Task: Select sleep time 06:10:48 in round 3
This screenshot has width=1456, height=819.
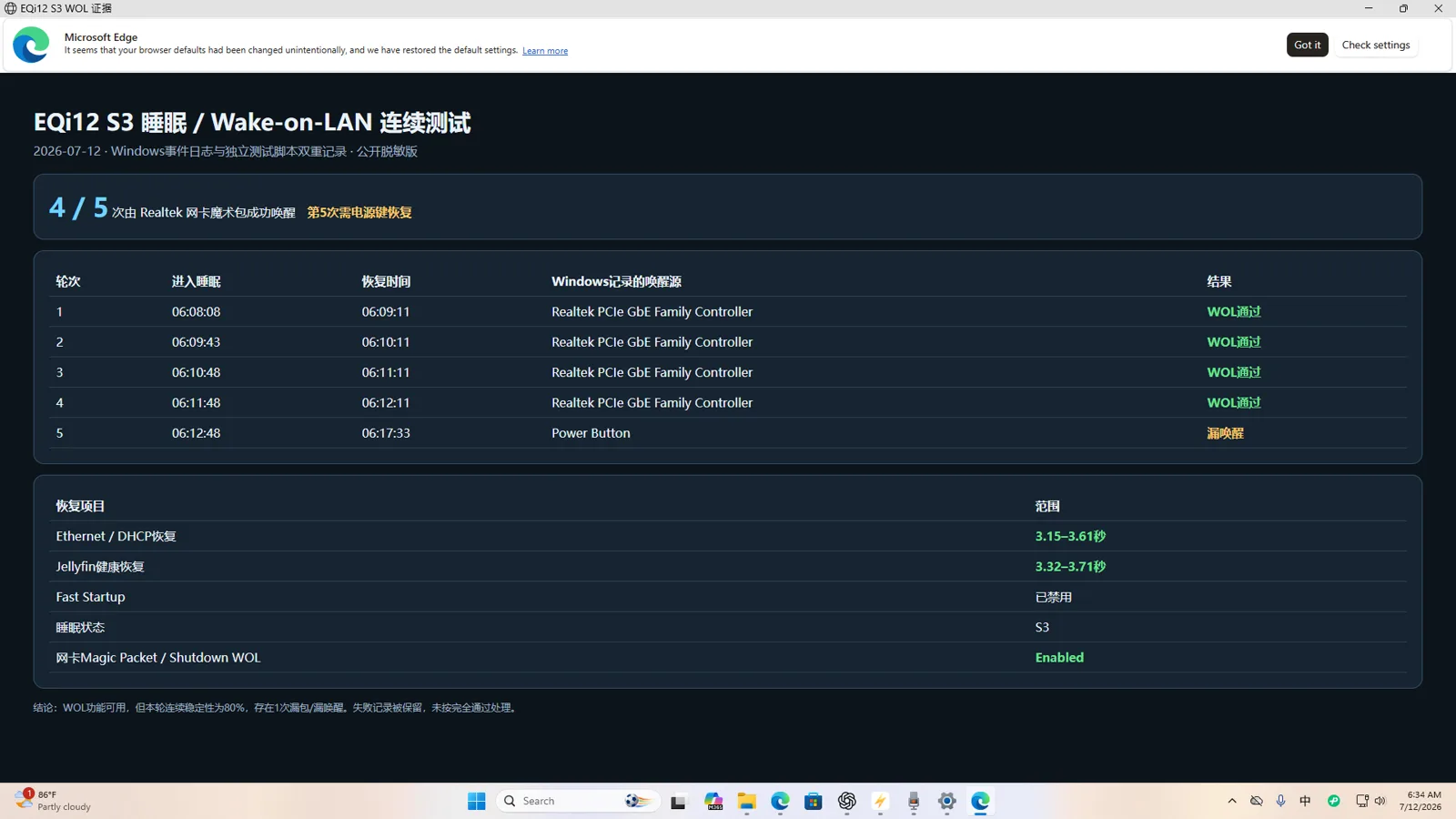Action: click(x=197, y=372)
